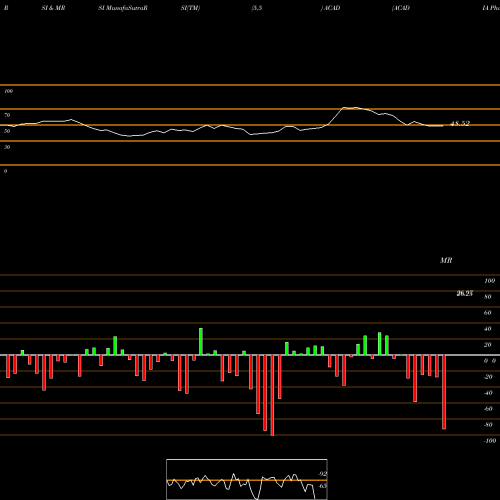Image resolution: width=500 pixels, height=500 pixels.
Task: Click the -100 label on the MR axis
Action: coord(490,441)
